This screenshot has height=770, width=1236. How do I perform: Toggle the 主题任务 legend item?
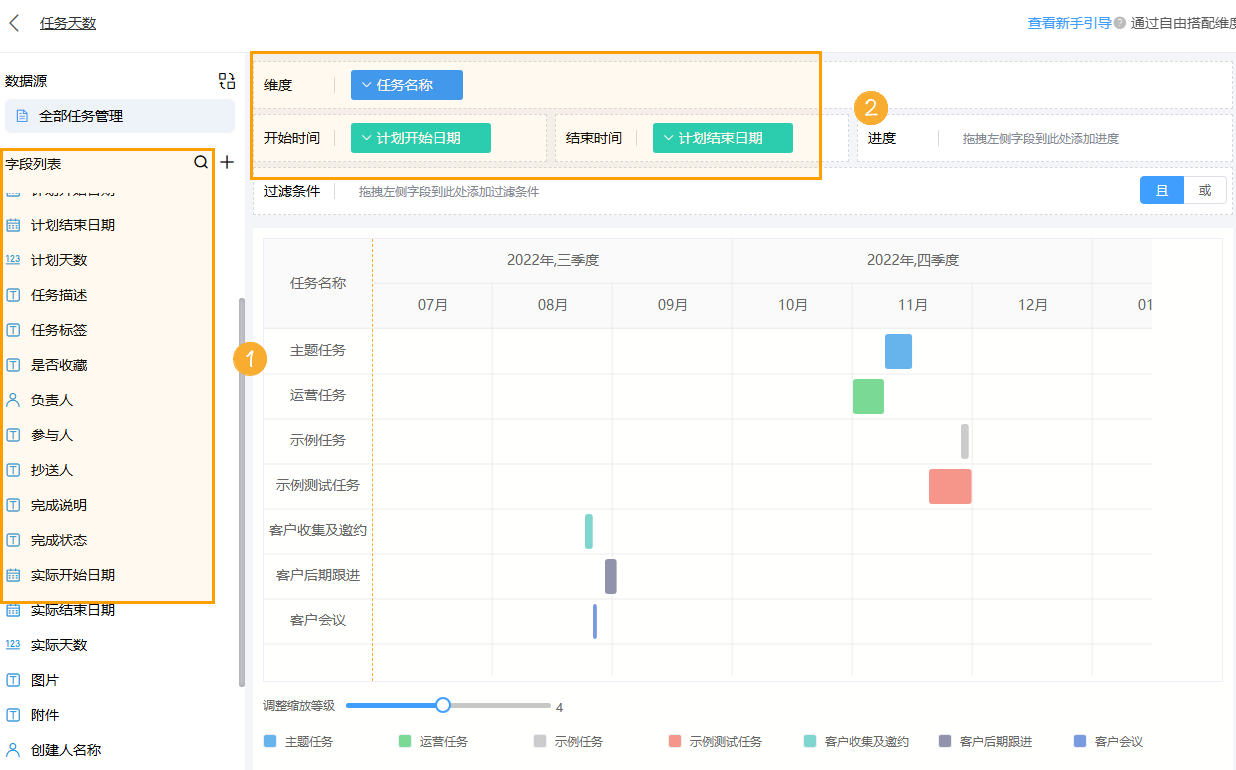coord(301,740)
